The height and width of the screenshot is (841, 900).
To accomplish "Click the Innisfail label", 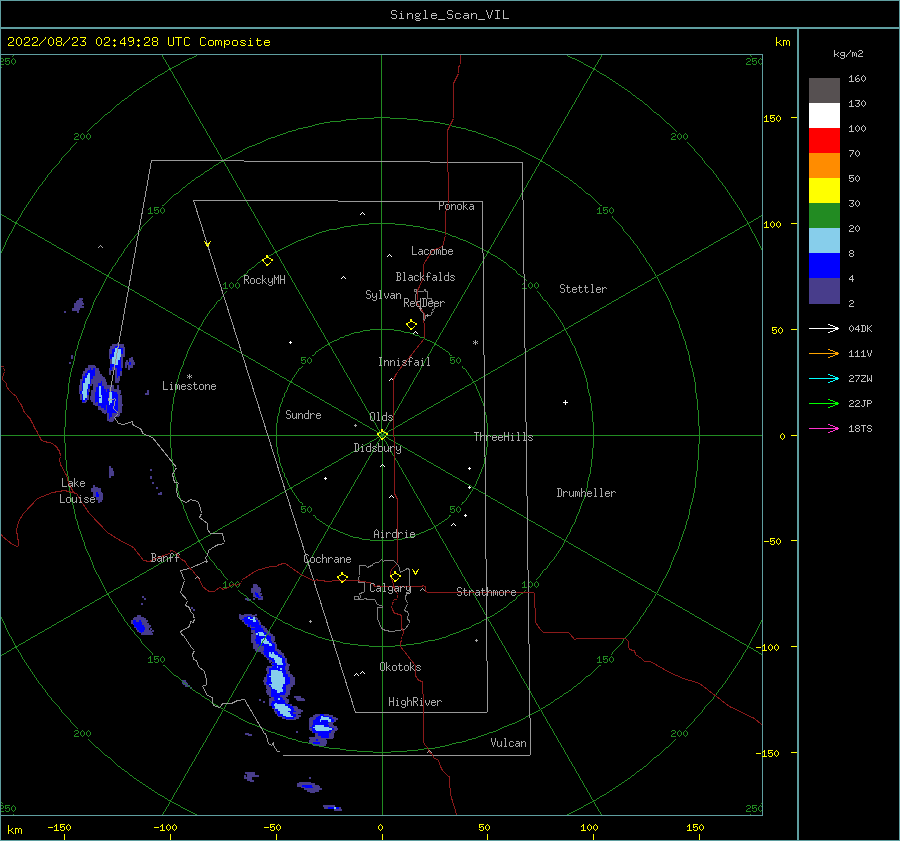I will click(404, 362).
